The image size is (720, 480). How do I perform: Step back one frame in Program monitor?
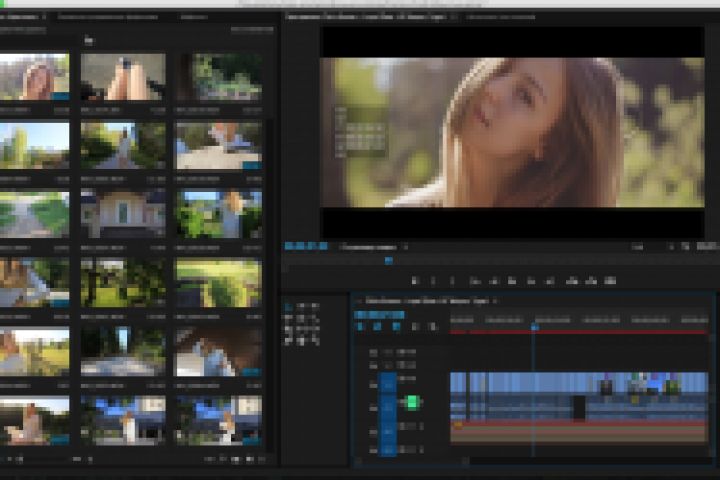pyautogui.click(x=494, y=281)
